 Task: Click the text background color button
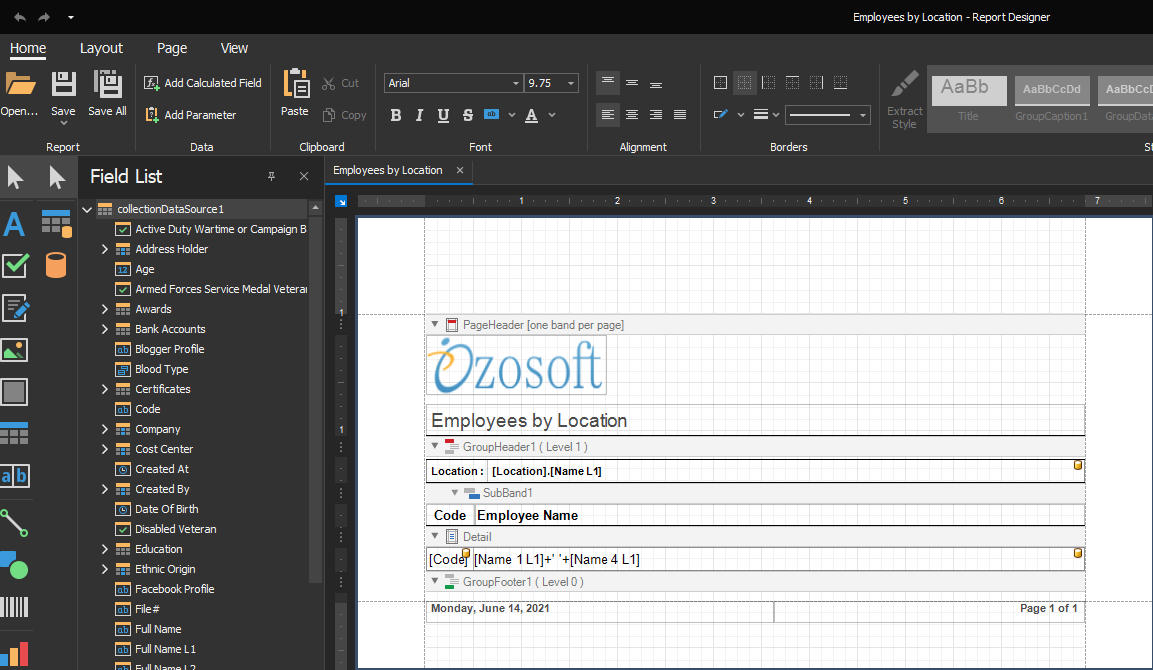pos(491,115)
